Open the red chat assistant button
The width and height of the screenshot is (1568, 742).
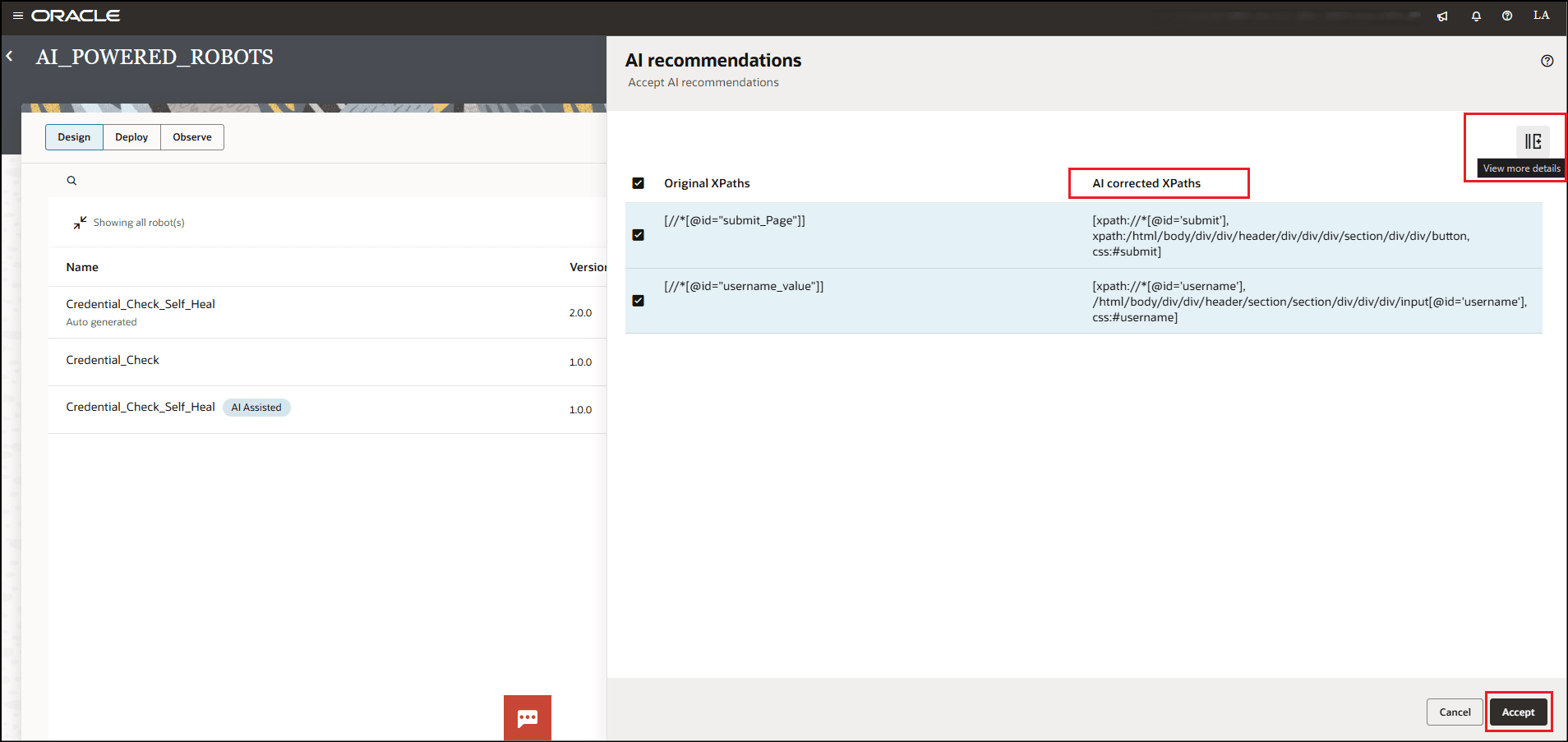[x=527, y=717]
